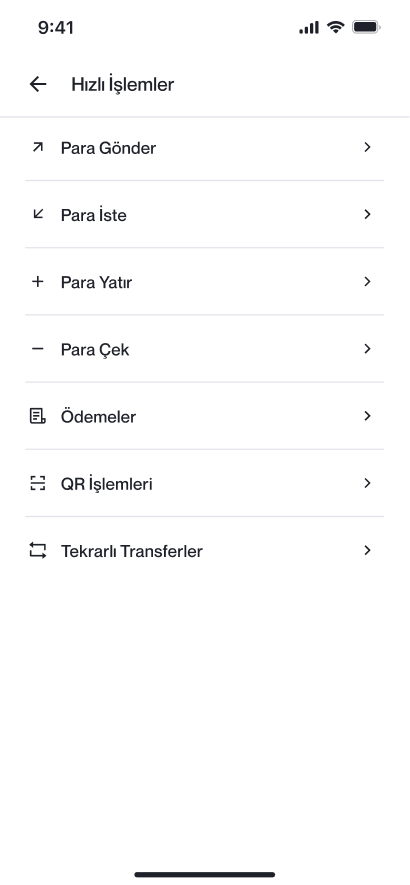Open the Para Yatır option
This screenshot has width=410, height=885.
(x=204, y=282)
